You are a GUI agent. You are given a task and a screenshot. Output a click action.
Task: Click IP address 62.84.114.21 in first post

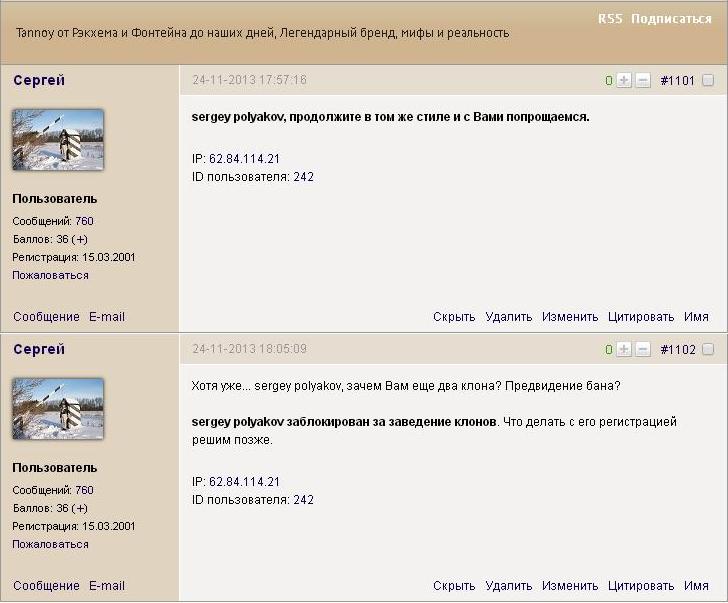(x=244, y=159)
